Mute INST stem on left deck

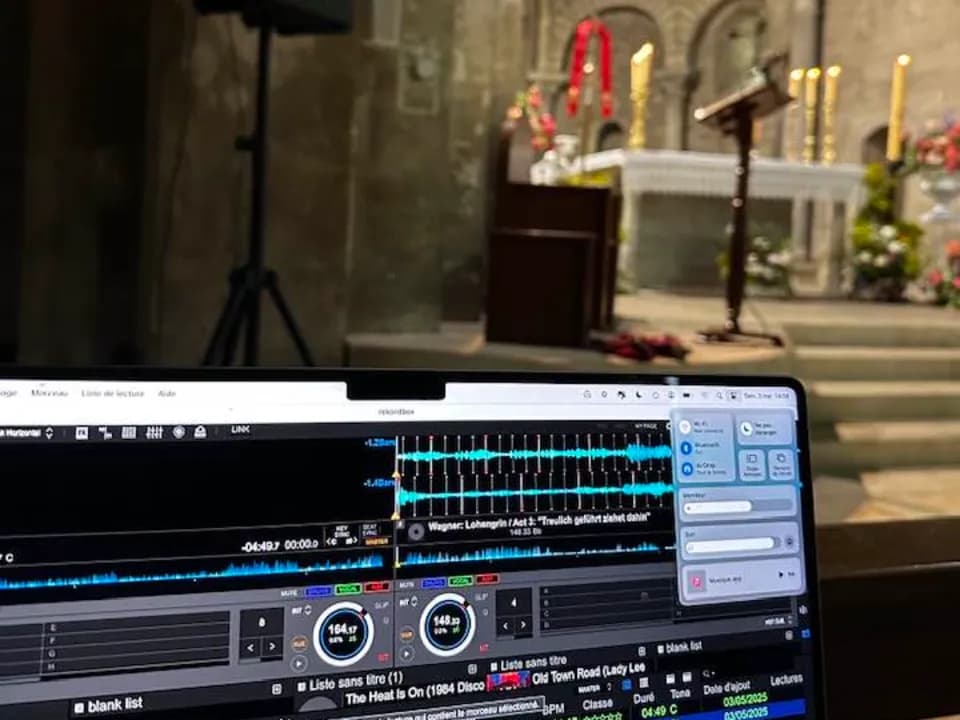tap(377, 588)
